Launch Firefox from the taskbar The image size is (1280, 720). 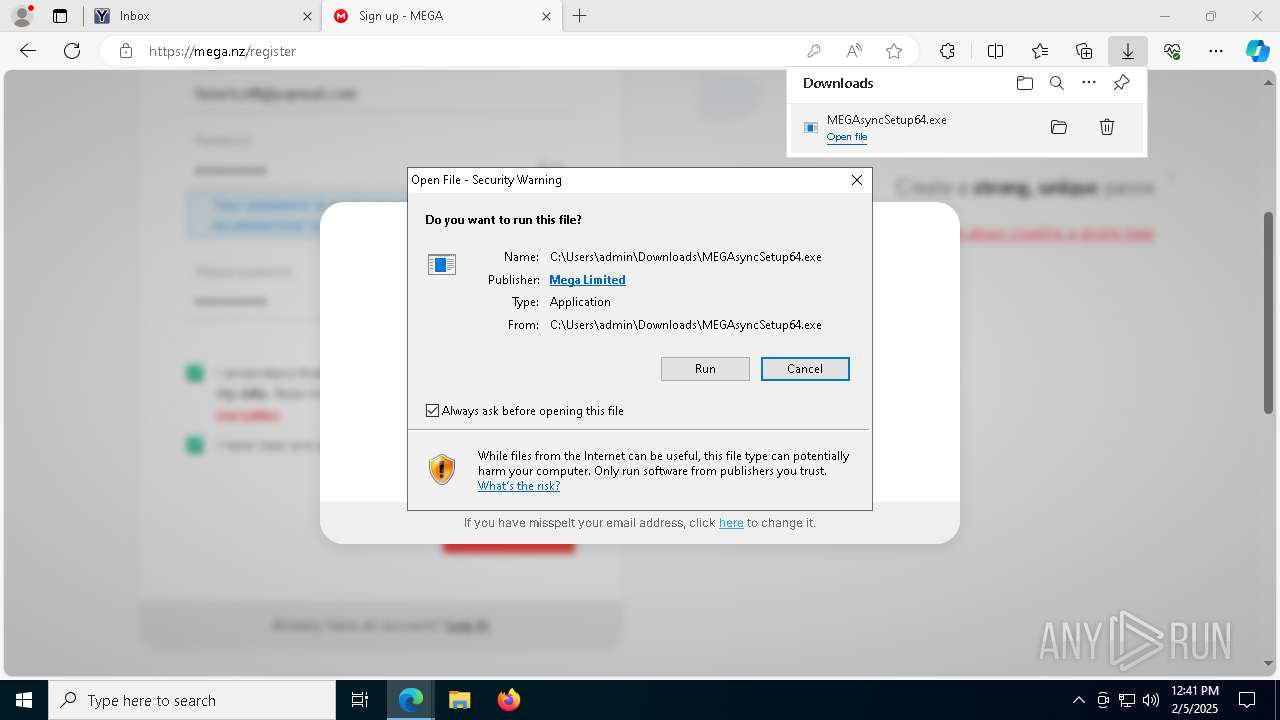508,700
